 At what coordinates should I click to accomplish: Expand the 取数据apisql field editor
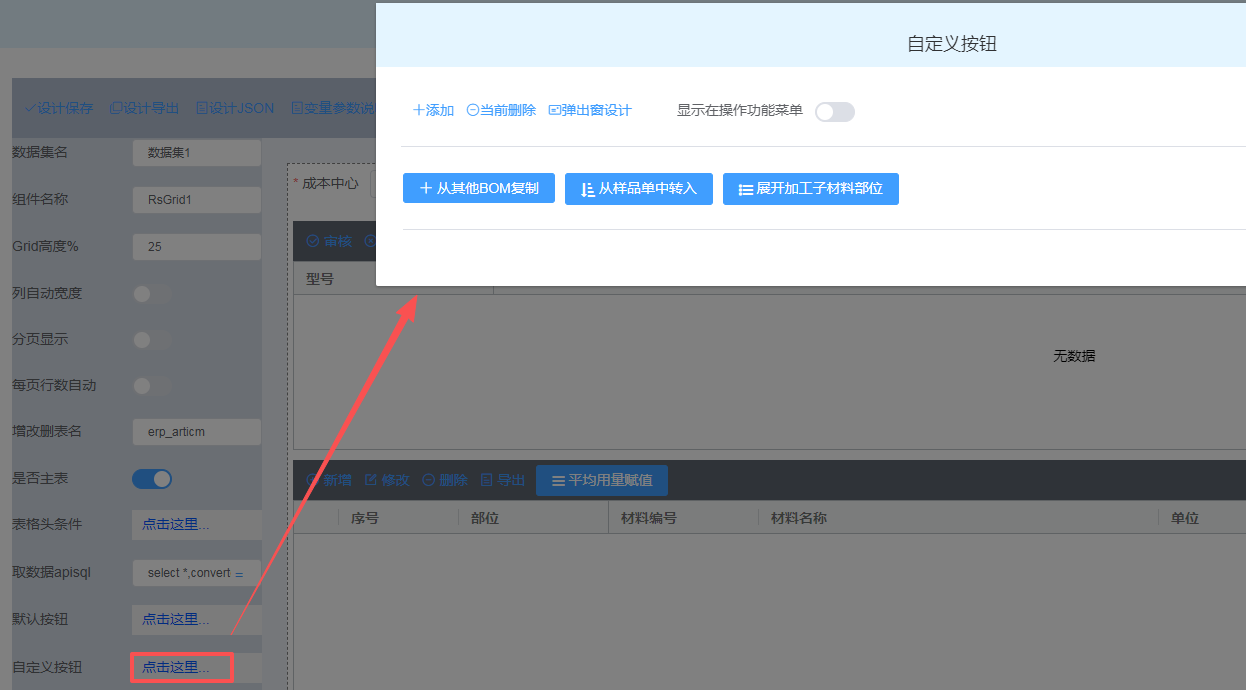239,574
